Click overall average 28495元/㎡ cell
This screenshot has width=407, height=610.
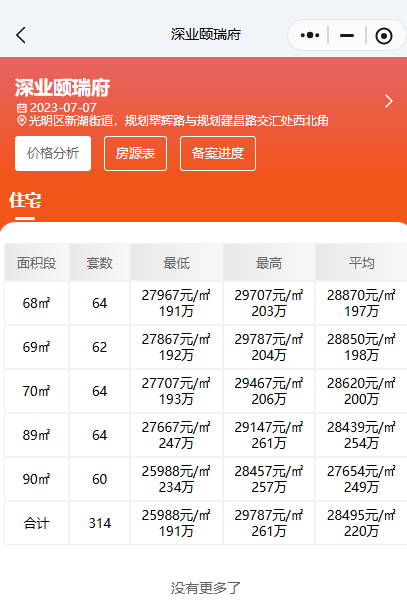pyautogui.click(x=361, y=523)
